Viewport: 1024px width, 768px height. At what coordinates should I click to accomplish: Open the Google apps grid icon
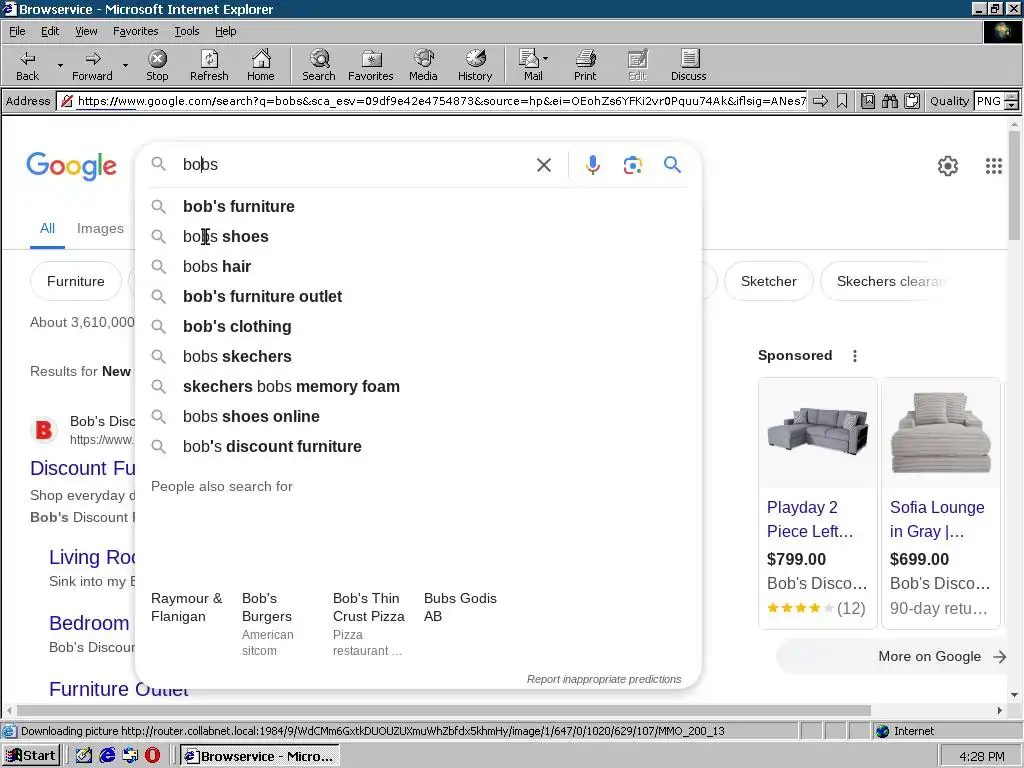coord(993,166)
